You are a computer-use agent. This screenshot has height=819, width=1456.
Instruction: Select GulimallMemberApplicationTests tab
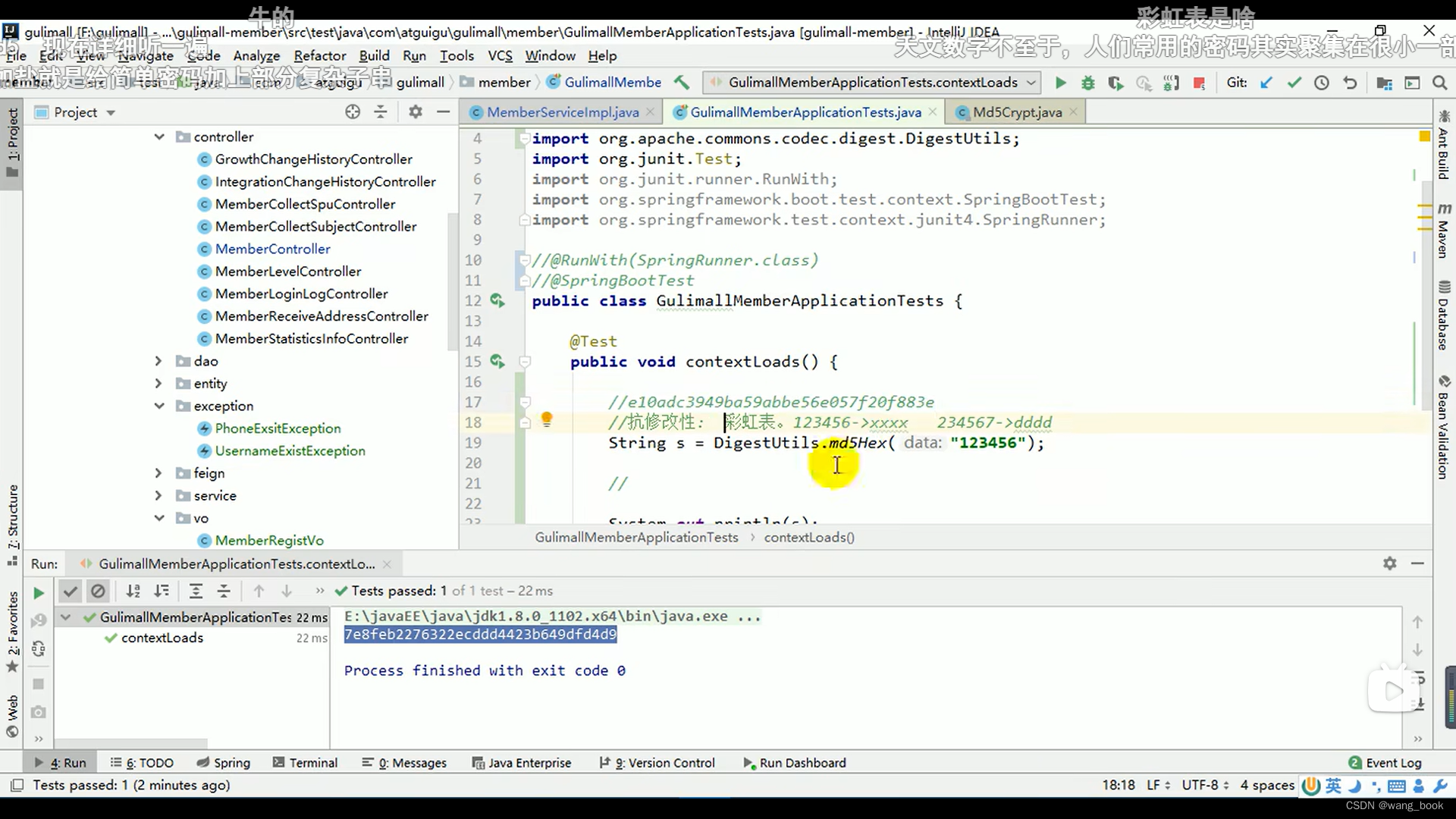[805, 112]
